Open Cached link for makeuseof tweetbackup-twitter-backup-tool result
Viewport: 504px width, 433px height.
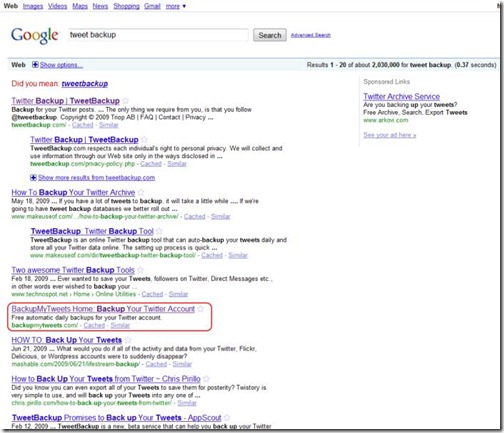pyautogui.click(x=212, y=255)
